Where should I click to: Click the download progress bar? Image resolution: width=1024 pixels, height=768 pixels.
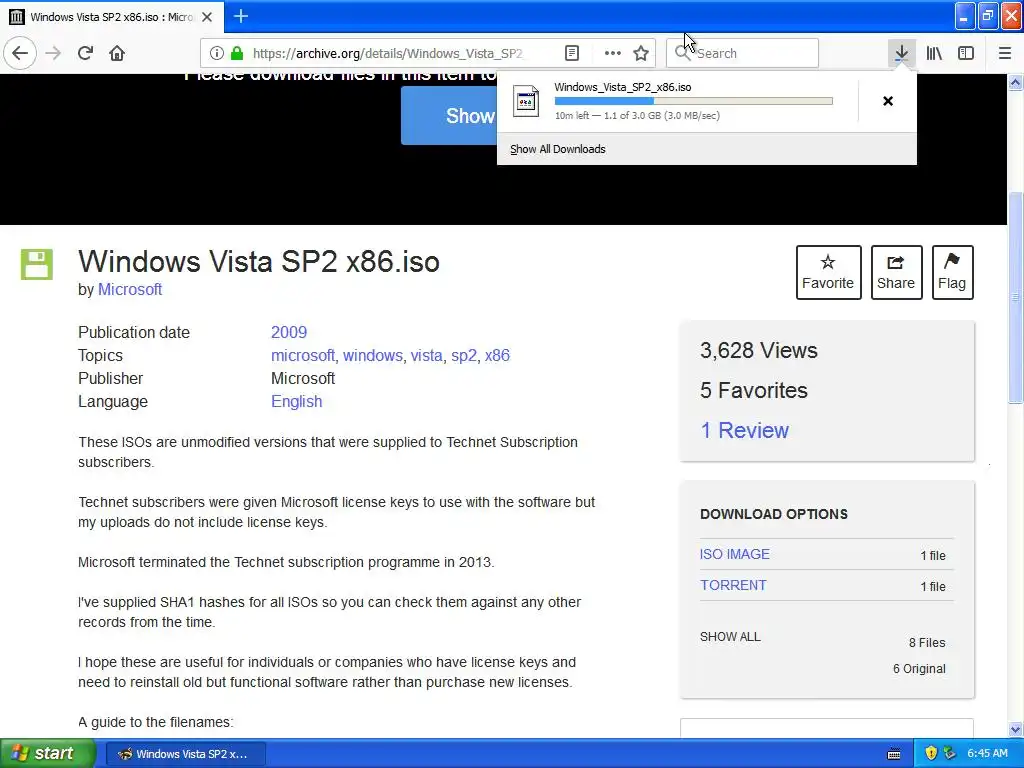[x=694, y=101]
